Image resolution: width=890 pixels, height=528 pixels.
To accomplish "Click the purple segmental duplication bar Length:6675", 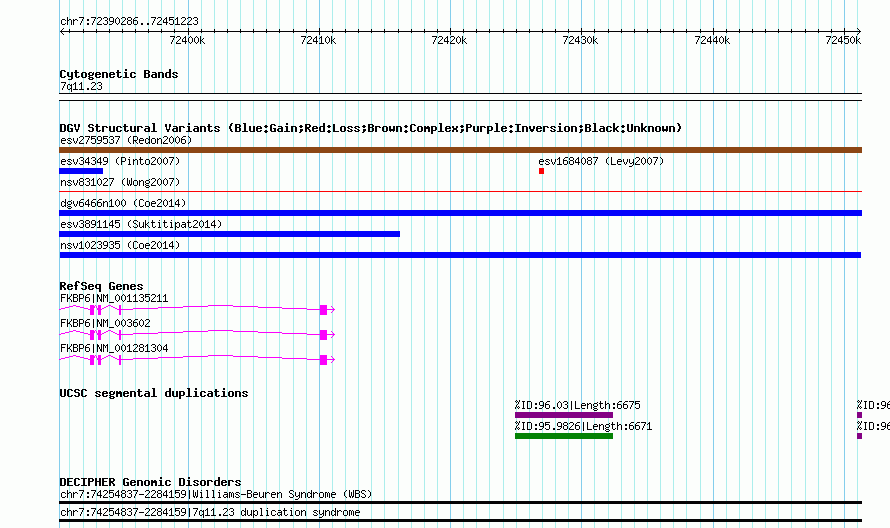I will (564, 415).
